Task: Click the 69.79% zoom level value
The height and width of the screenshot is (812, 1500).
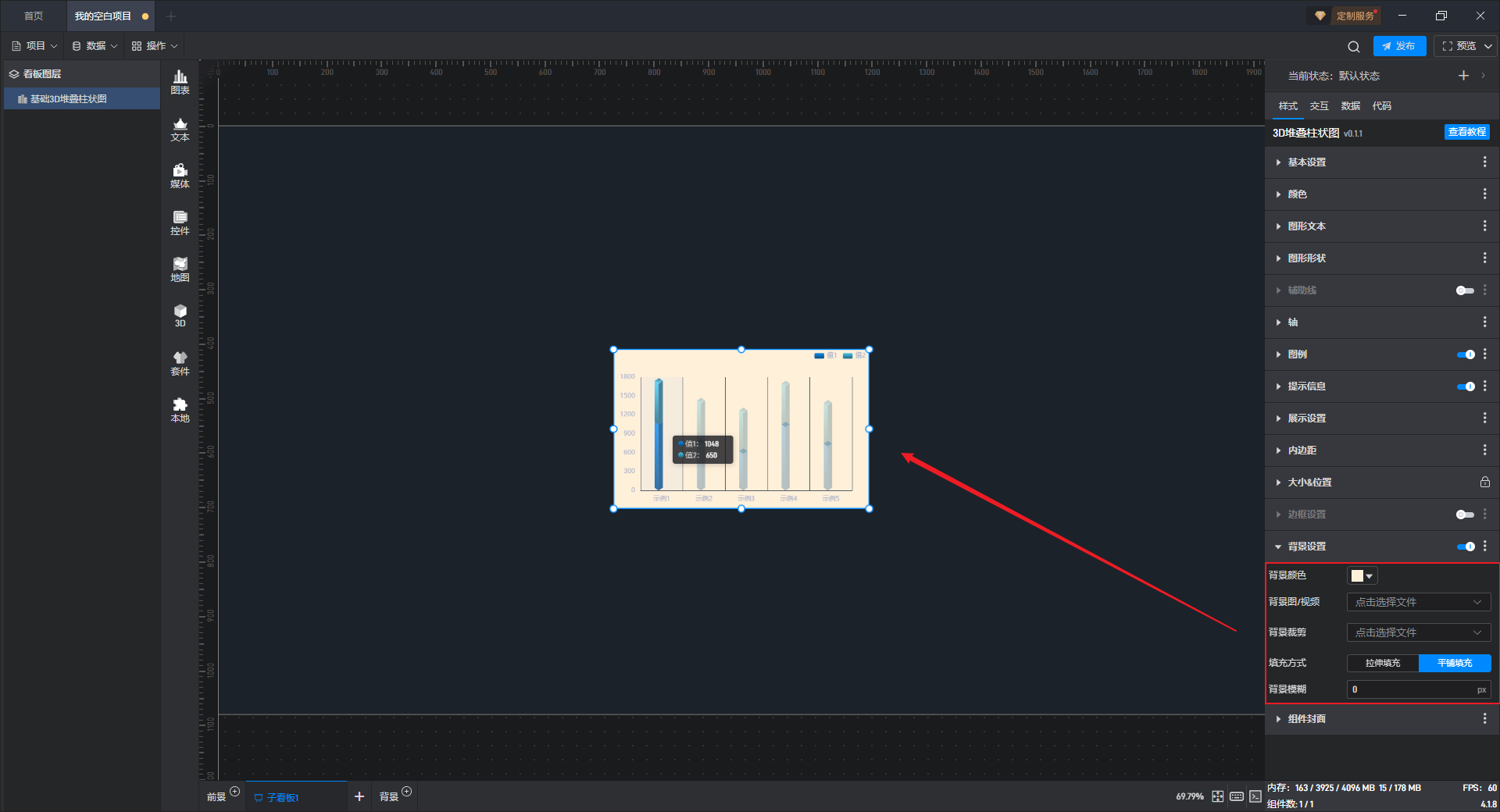Action: pos(1189,796)
